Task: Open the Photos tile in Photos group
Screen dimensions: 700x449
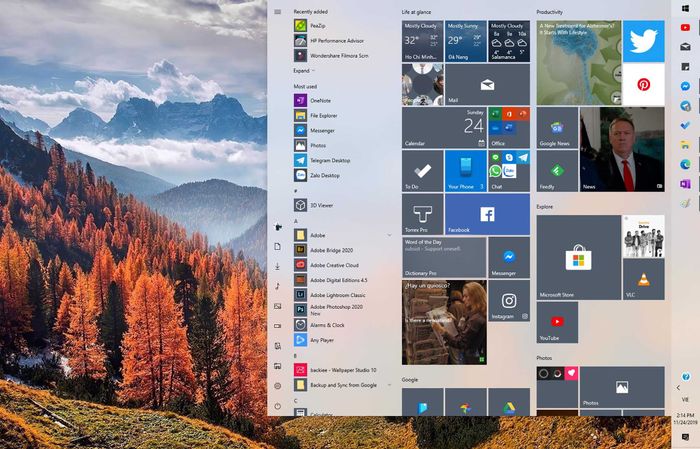Action: (x=622, y=387)
